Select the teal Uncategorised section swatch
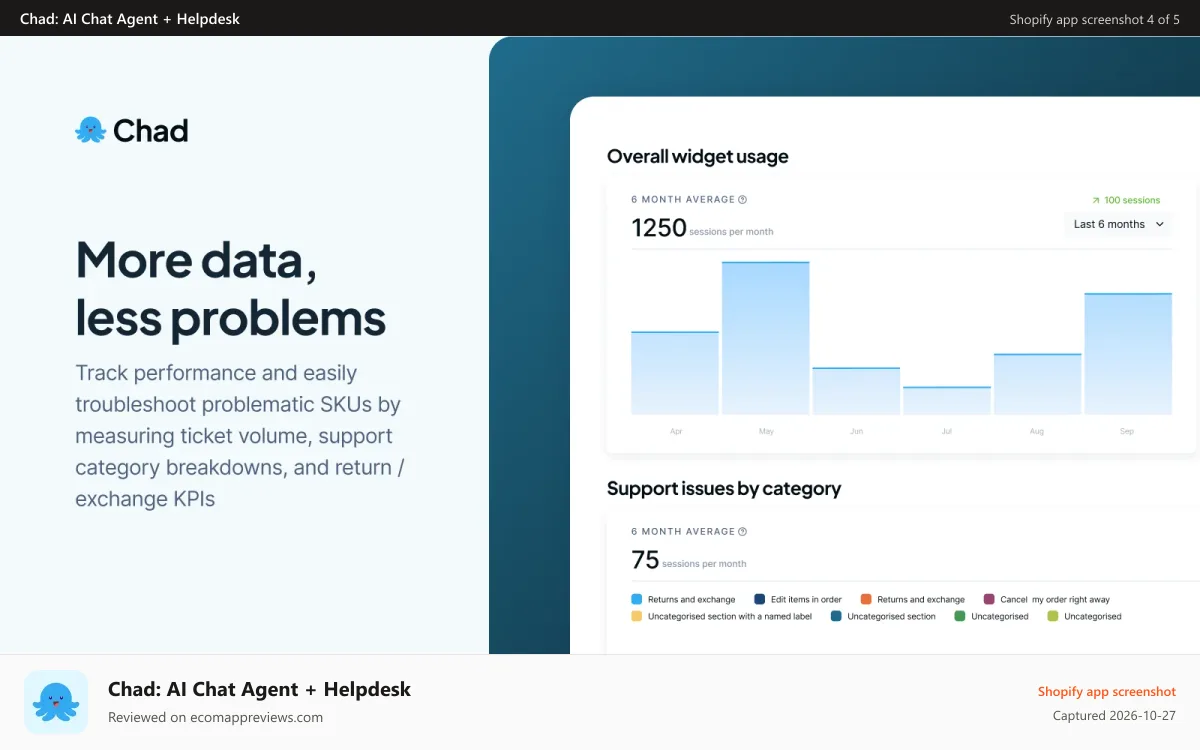1200x750 pixels. pos(836,616)
